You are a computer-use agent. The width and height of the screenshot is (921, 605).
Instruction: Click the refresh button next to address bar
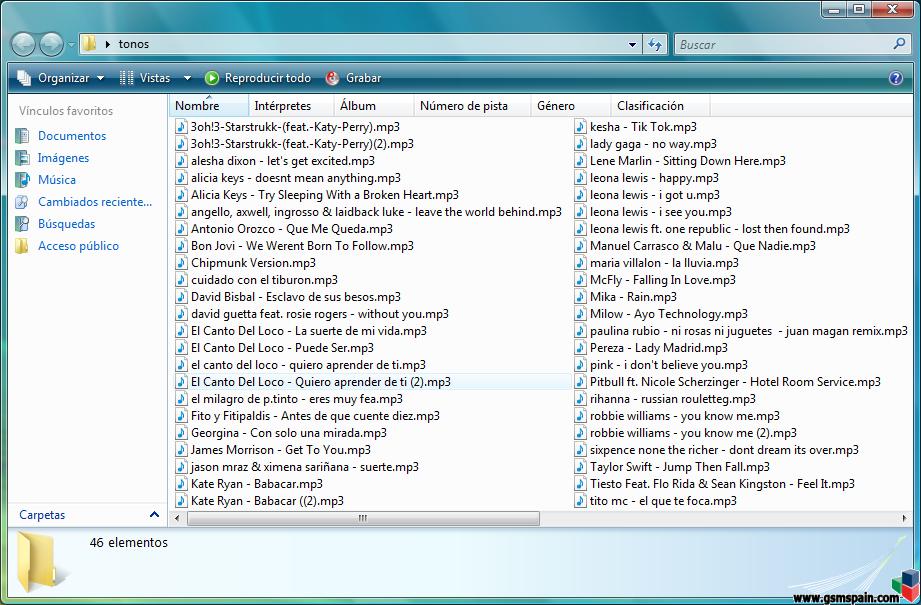tap(655, 45)
